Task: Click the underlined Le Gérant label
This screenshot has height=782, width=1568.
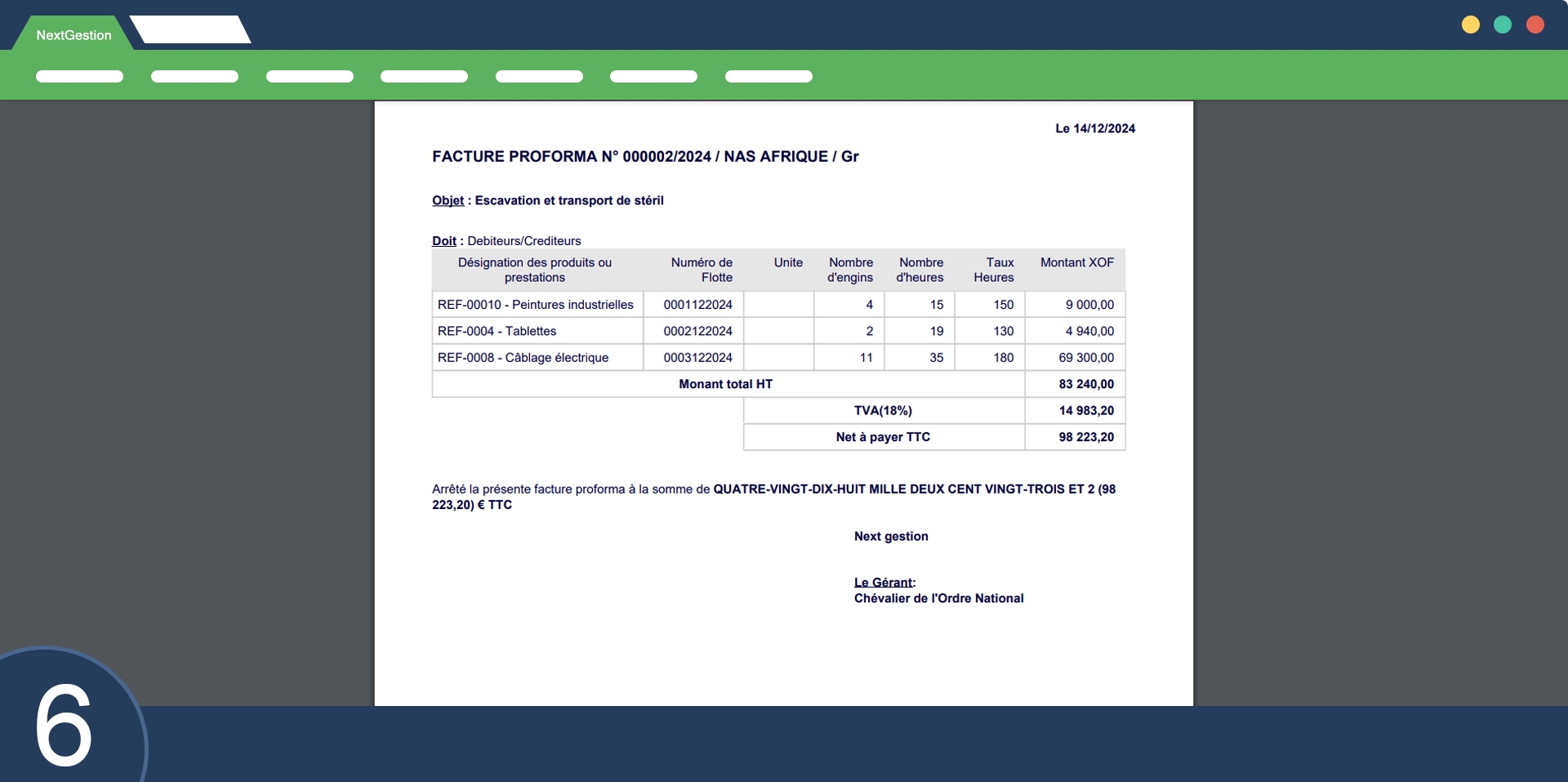Action: pyautogui.click(x=883, y=583)
